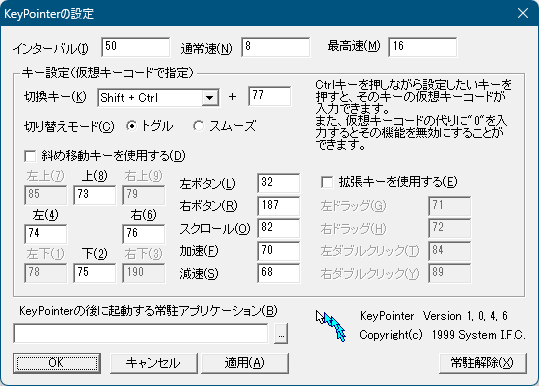The height and width of the screenshot is (386, 539).
Task: Click the 切り替えモード(C) label
Action: [x=69, y=127]
